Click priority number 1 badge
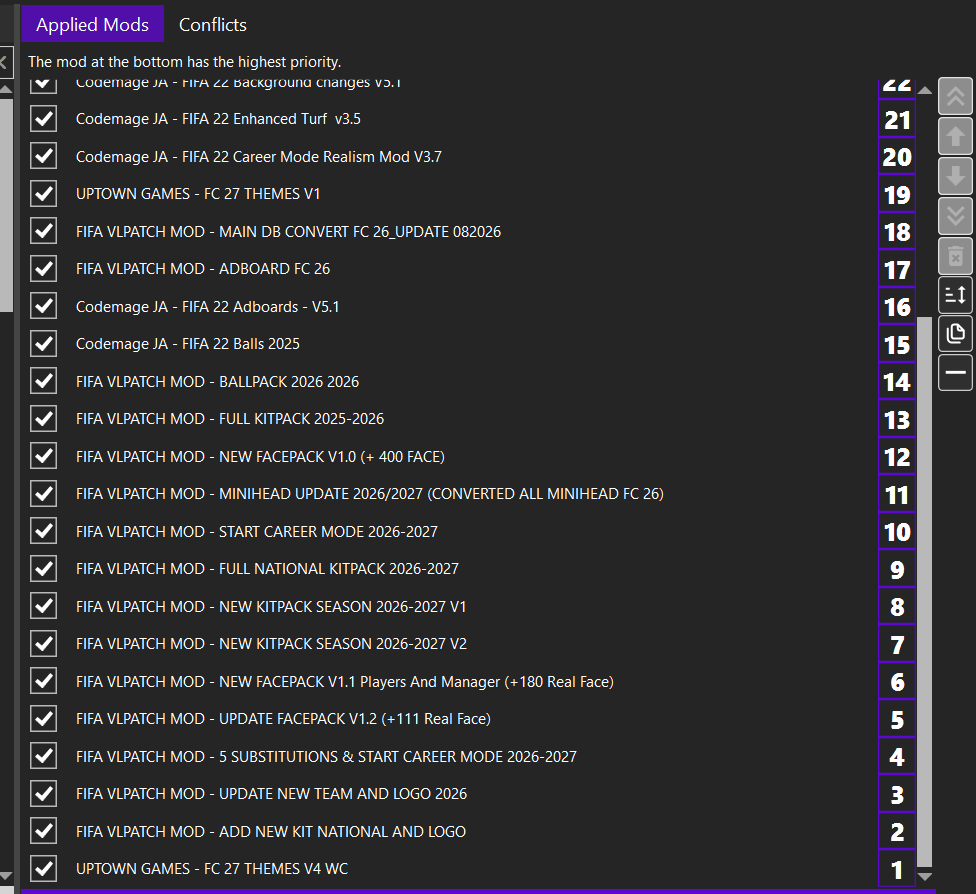 897,870
